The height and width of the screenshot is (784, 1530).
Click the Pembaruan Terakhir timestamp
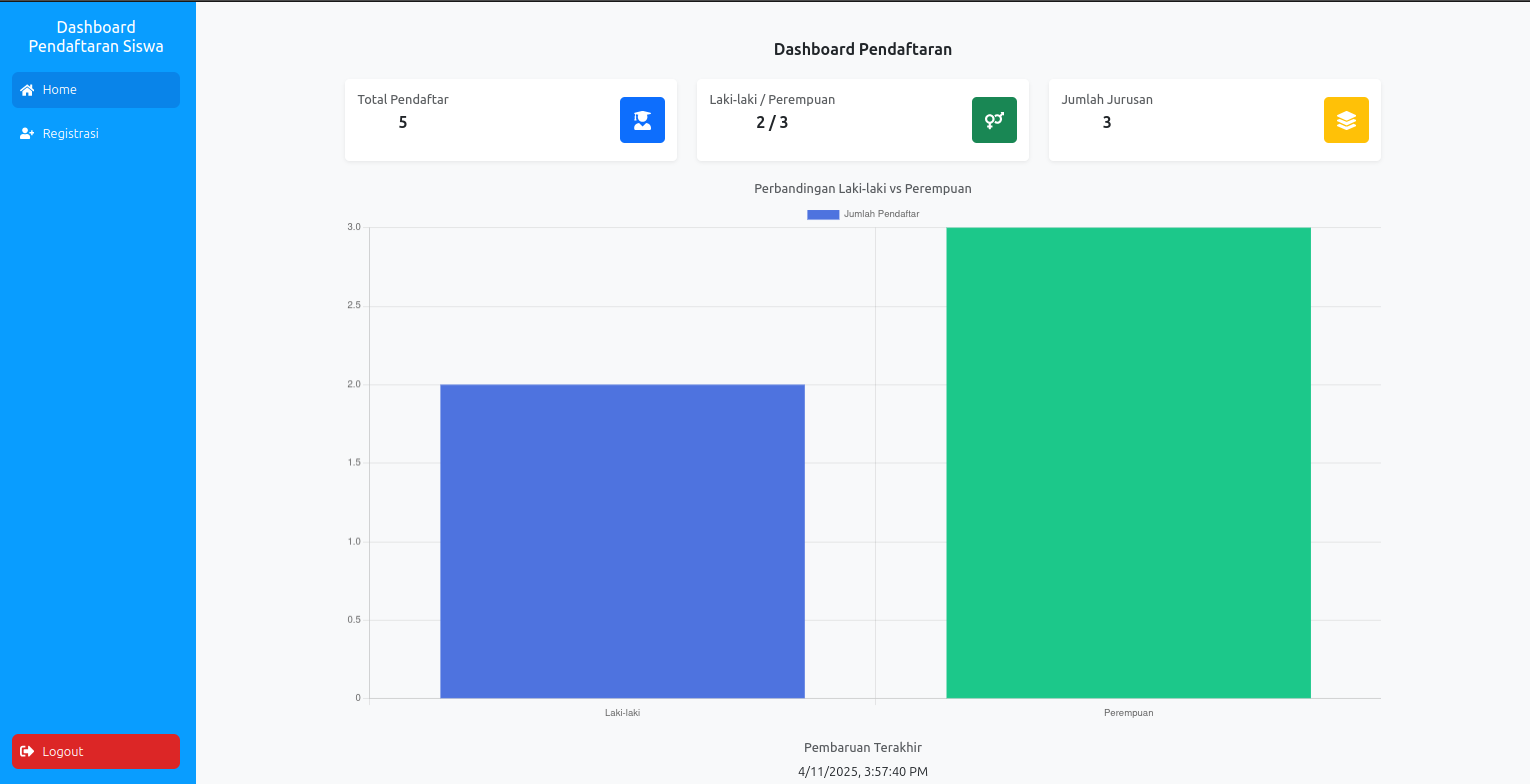pos(863,772)
